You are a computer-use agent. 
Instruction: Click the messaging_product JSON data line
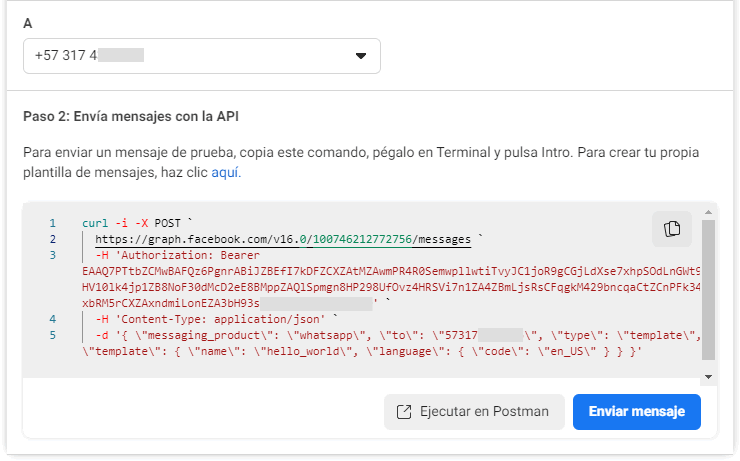pos(398,335)
